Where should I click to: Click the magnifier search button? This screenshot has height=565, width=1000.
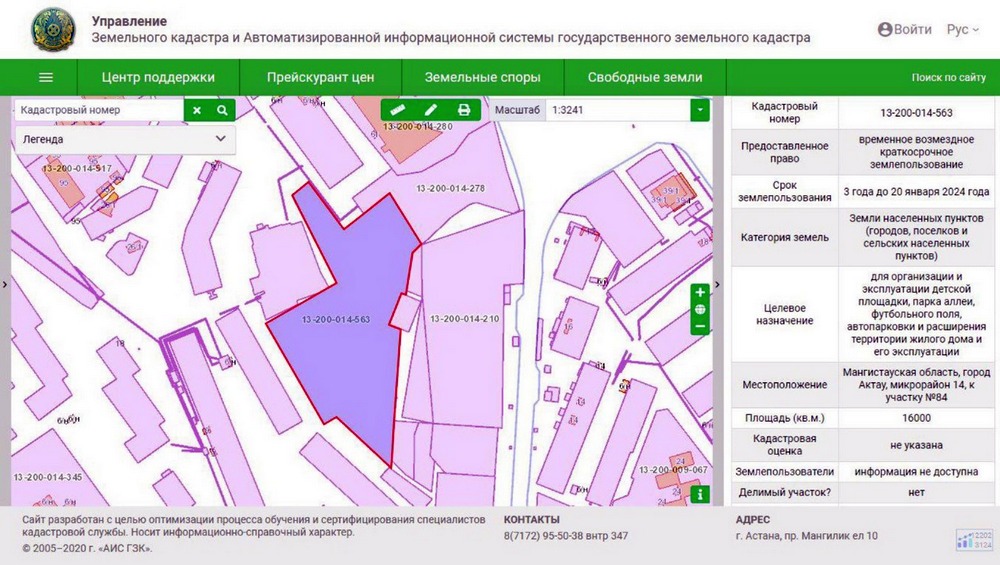tap(222, 111)
